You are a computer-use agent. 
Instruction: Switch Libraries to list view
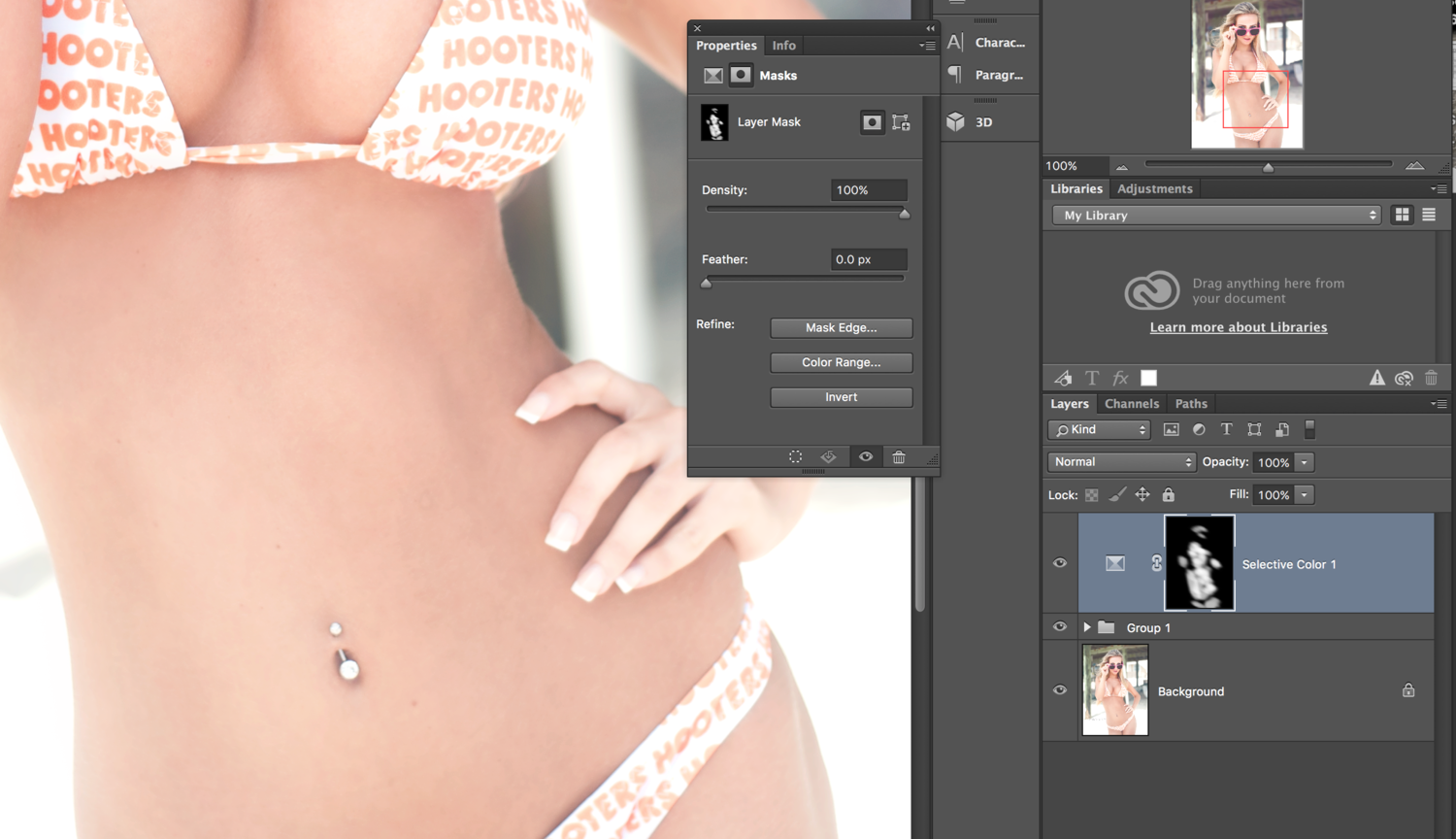click(x=1429, y=215)
